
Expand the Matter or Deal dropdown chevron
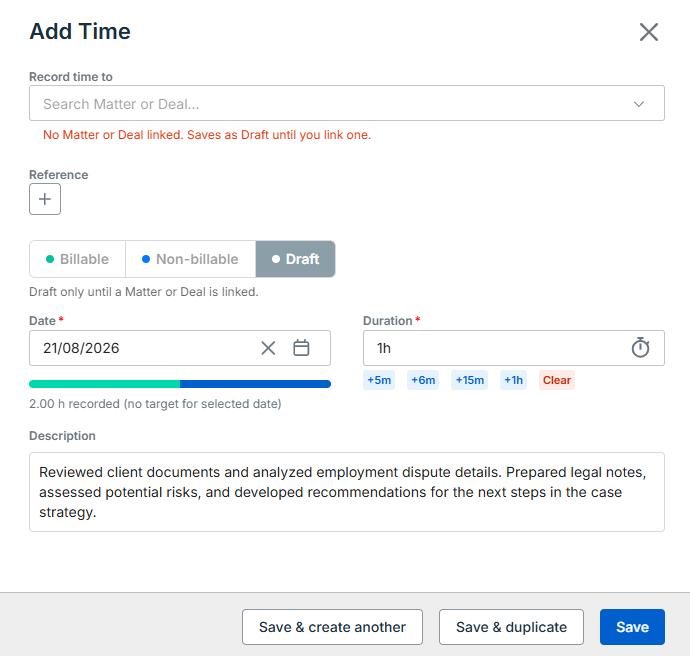coord(639,104)
